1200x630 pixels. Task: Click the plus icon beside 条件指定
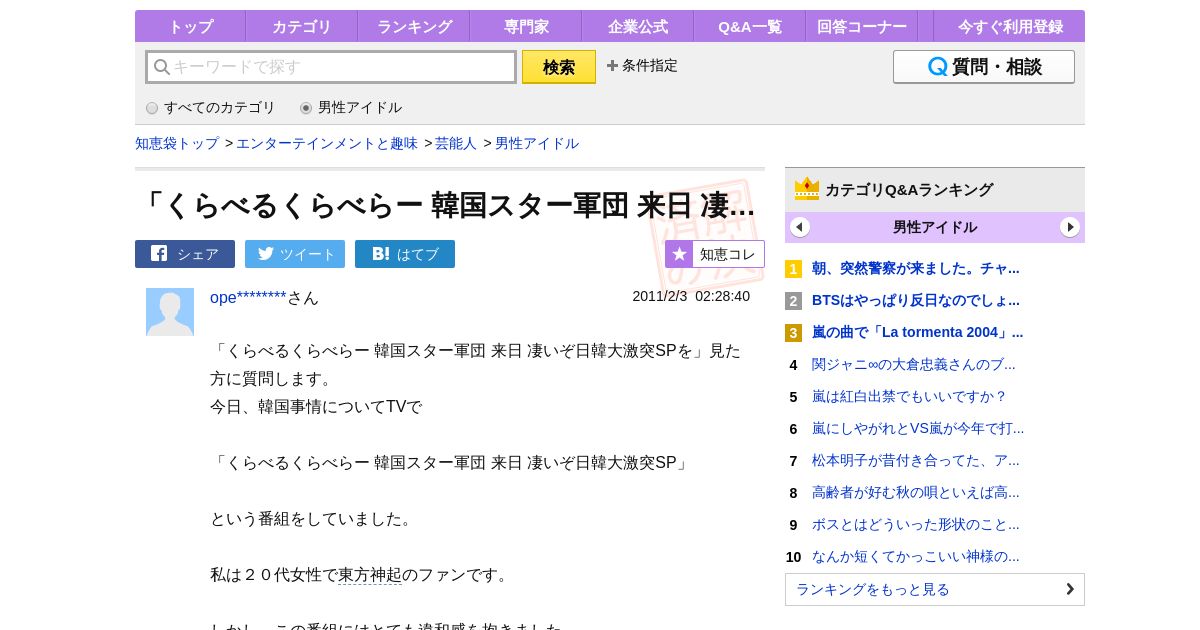click(x=612, y=66)
